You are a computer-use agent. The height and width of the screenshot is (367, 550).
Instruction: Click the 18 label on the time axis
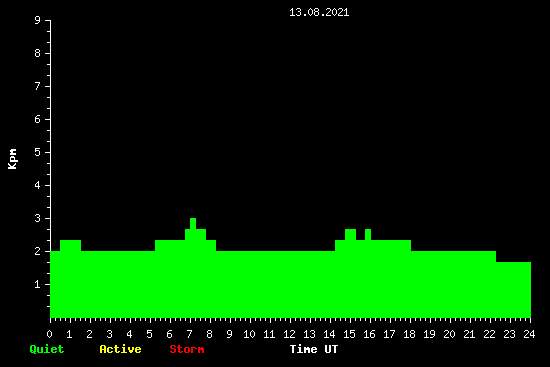click(409, 334)
